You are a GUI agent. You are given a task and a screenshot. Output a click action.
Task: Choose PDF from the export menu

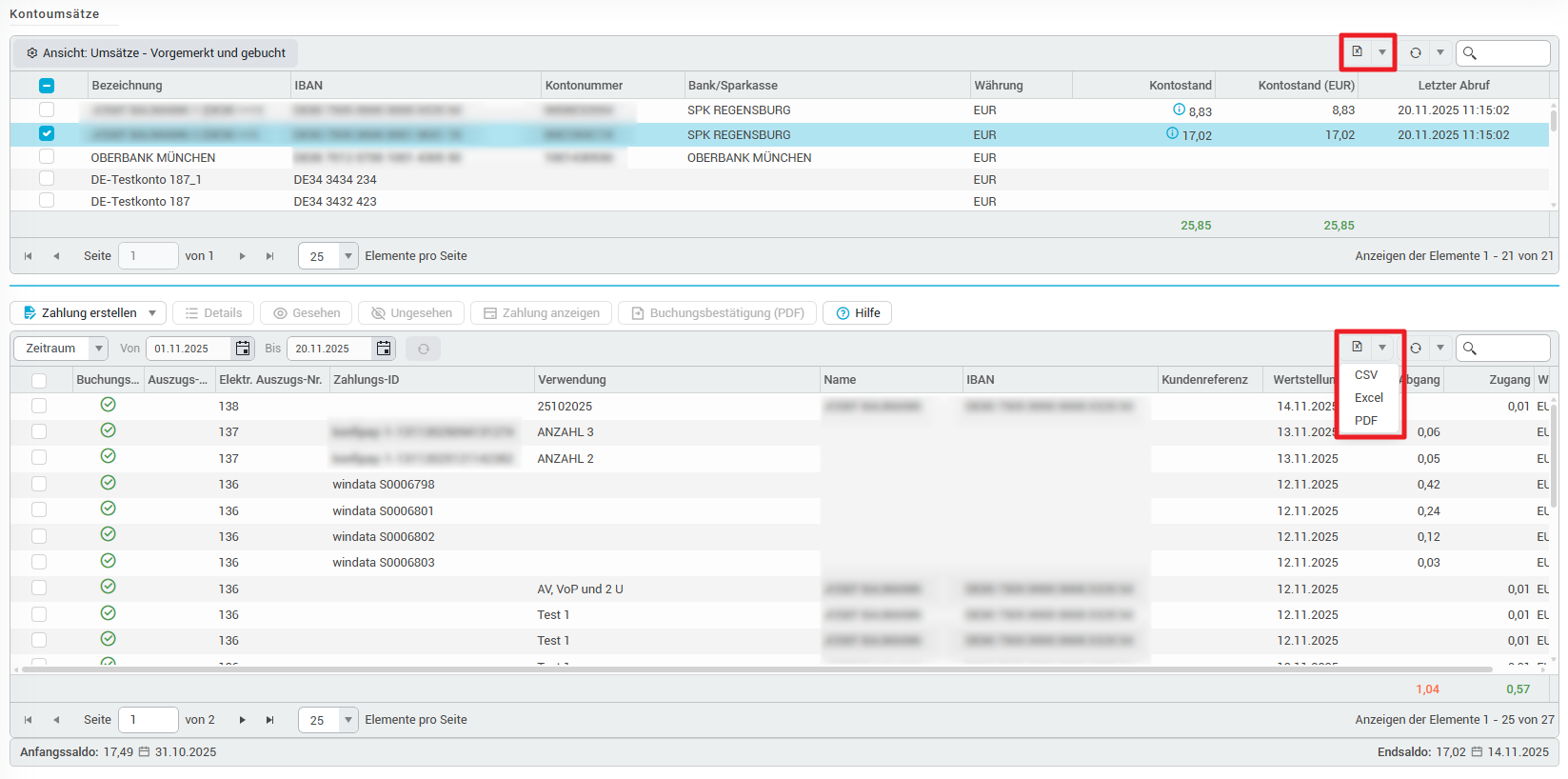[x=1366, y=421]
